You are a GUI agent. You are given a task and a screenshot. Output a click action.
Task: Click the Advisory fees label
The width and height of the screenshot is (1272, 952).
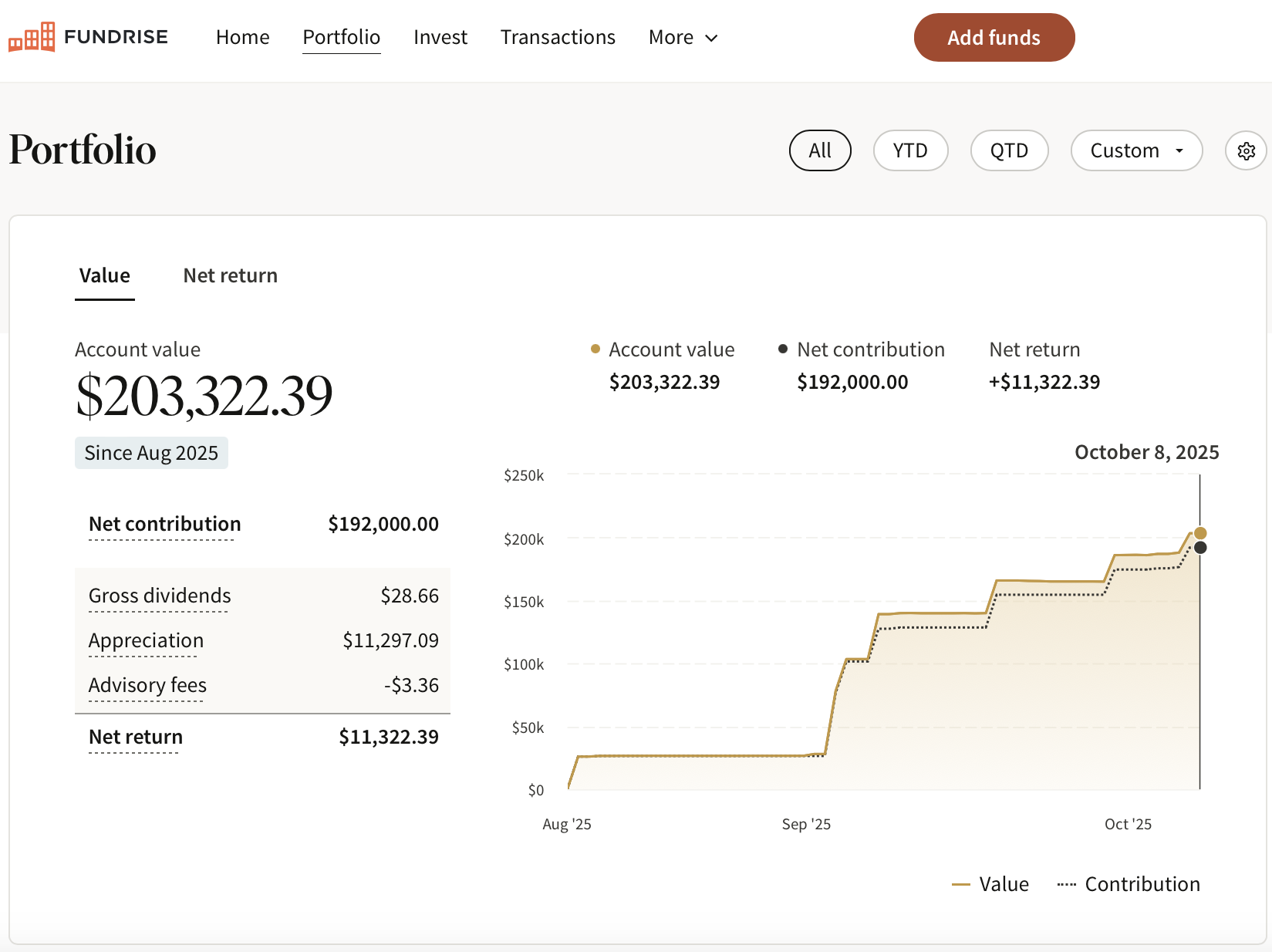(x=147, y=686)
